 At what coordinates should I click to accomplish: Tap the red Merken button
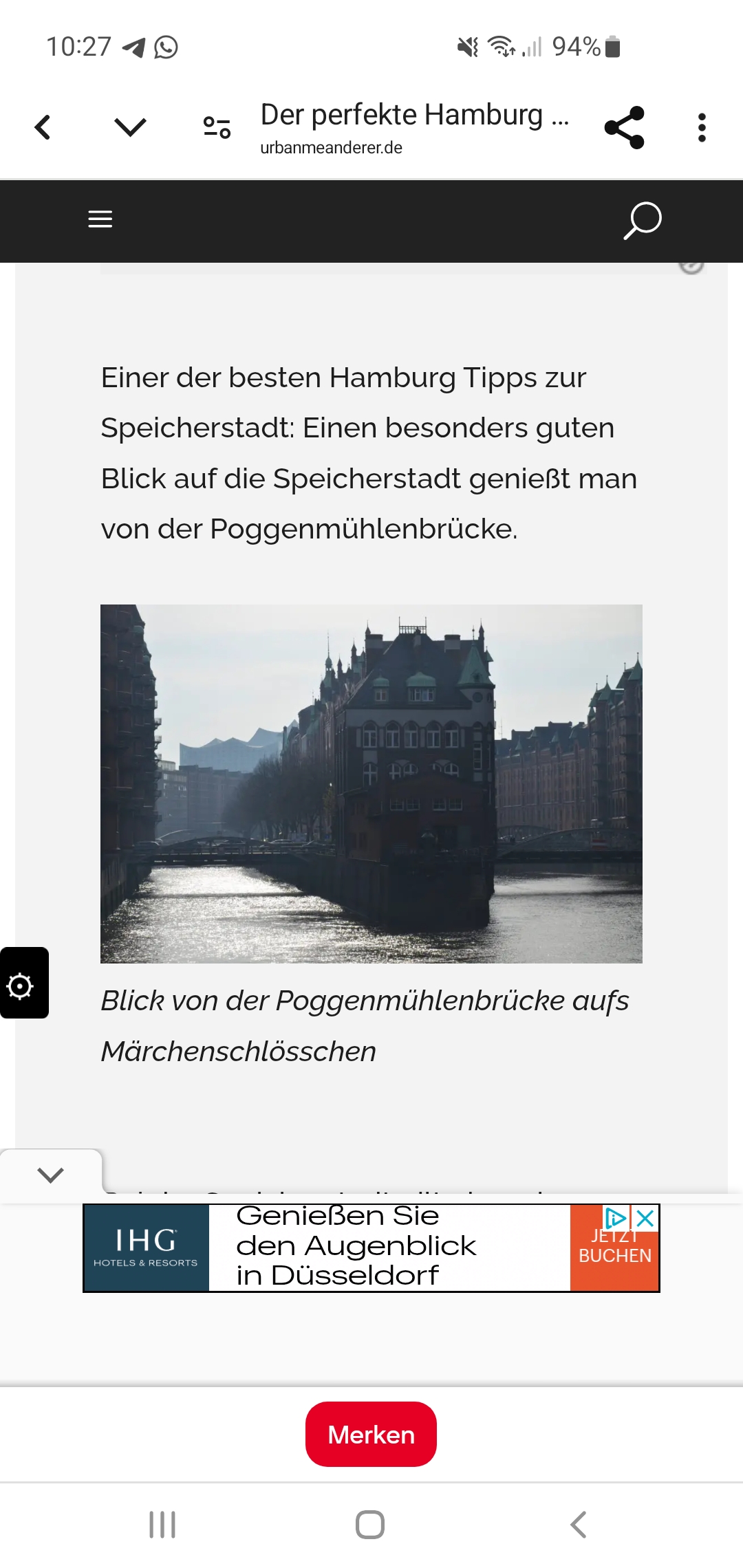pyautogui.click(x=371, y=1435)
